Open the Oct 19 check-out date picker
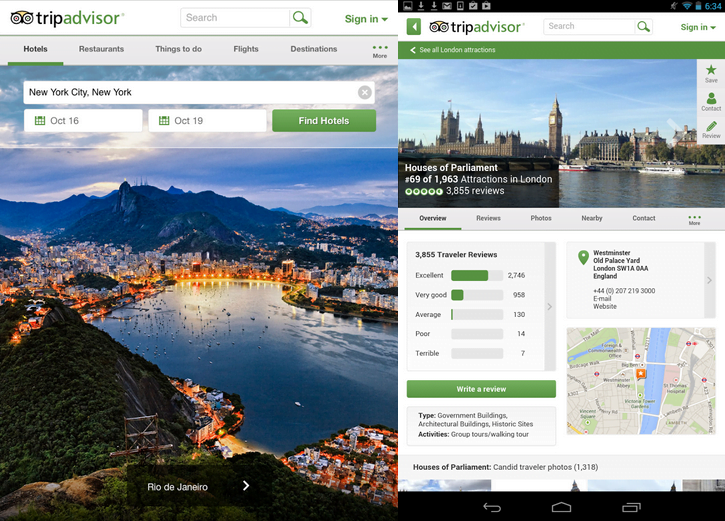 coord(207,121)
